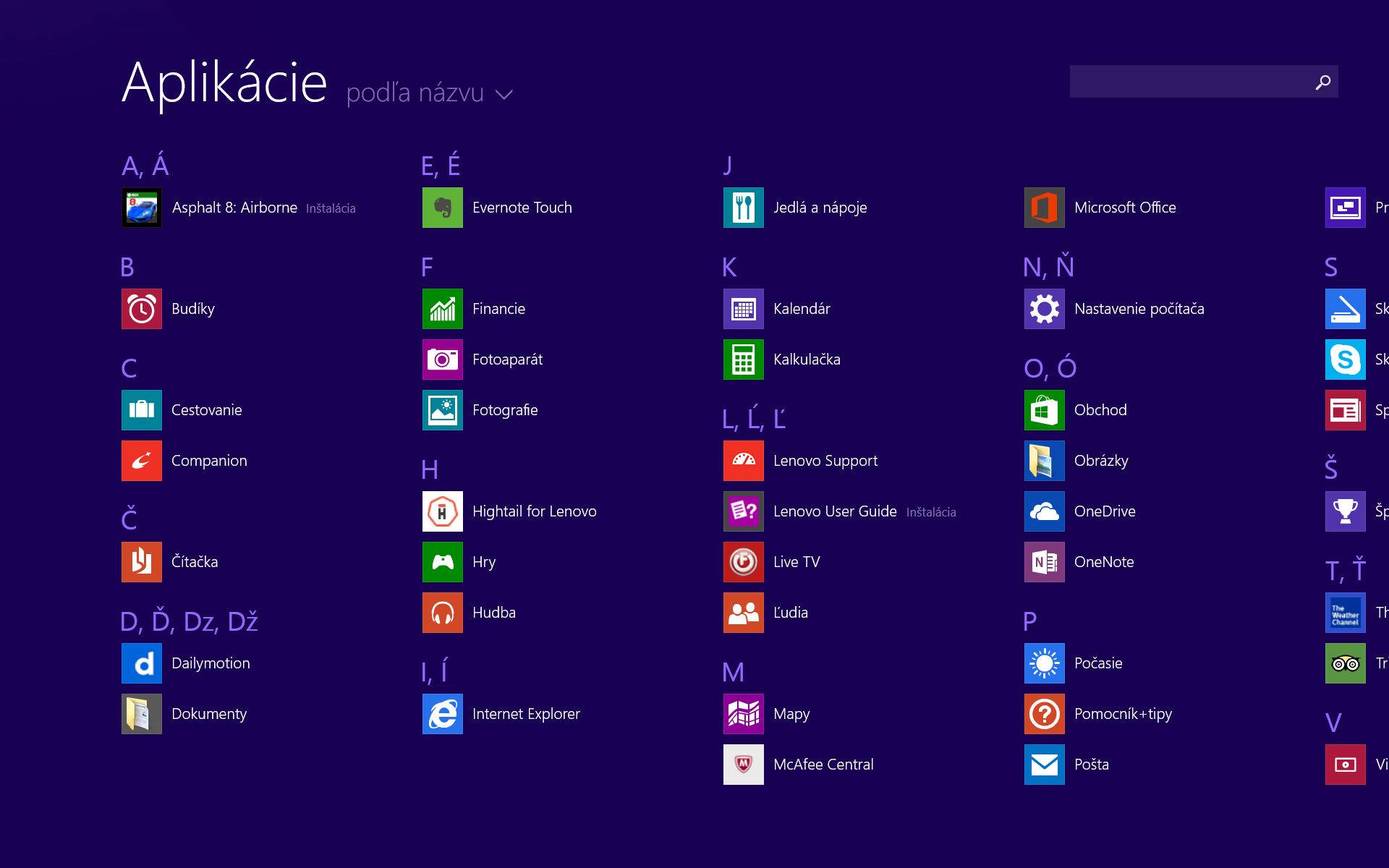
Task: Open the Financie chart icon
Action: click(x=442, y=309)
